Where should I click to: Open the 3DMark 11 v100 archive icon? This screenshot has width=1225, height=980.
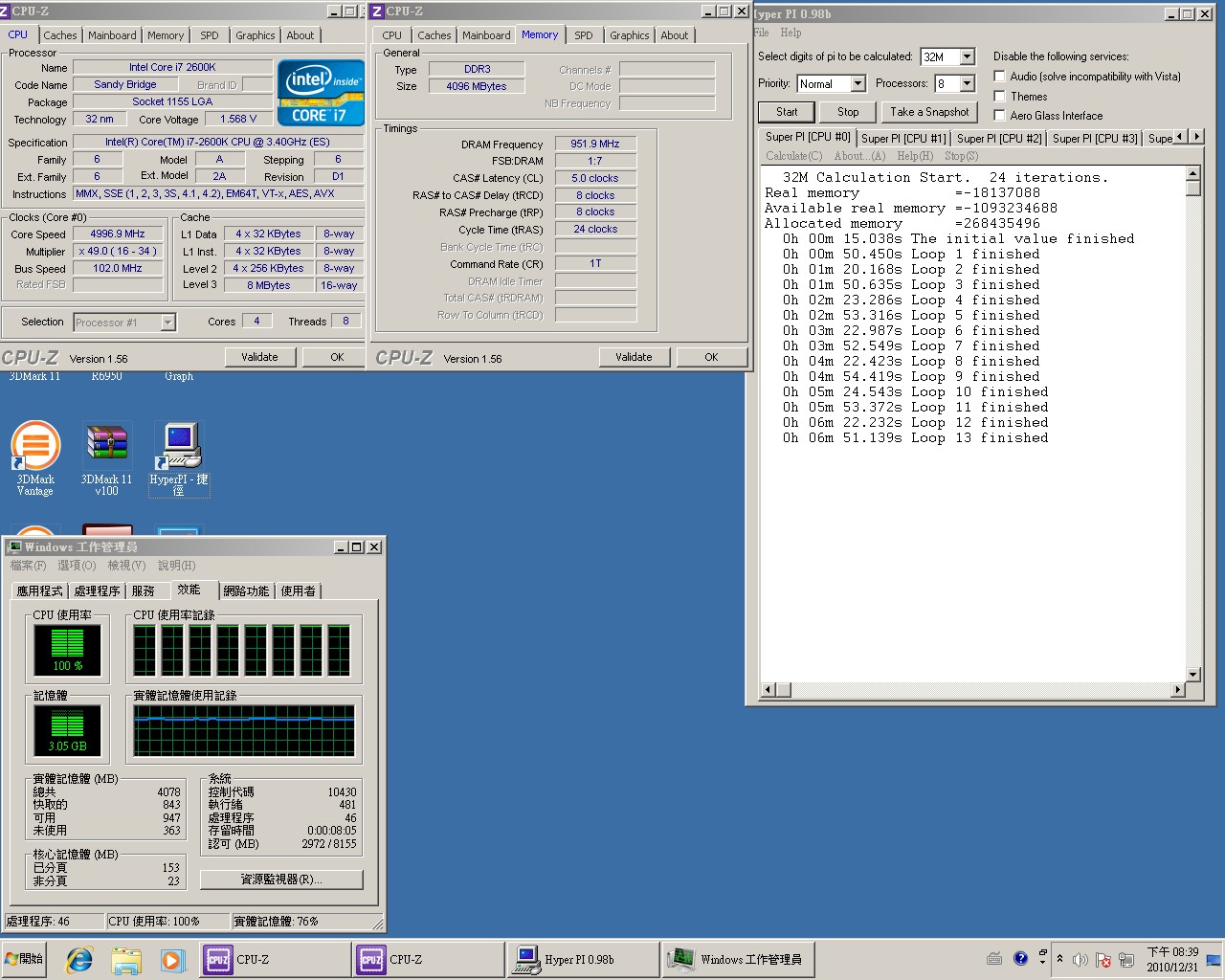pyautogui.click(x=106, y=458)
